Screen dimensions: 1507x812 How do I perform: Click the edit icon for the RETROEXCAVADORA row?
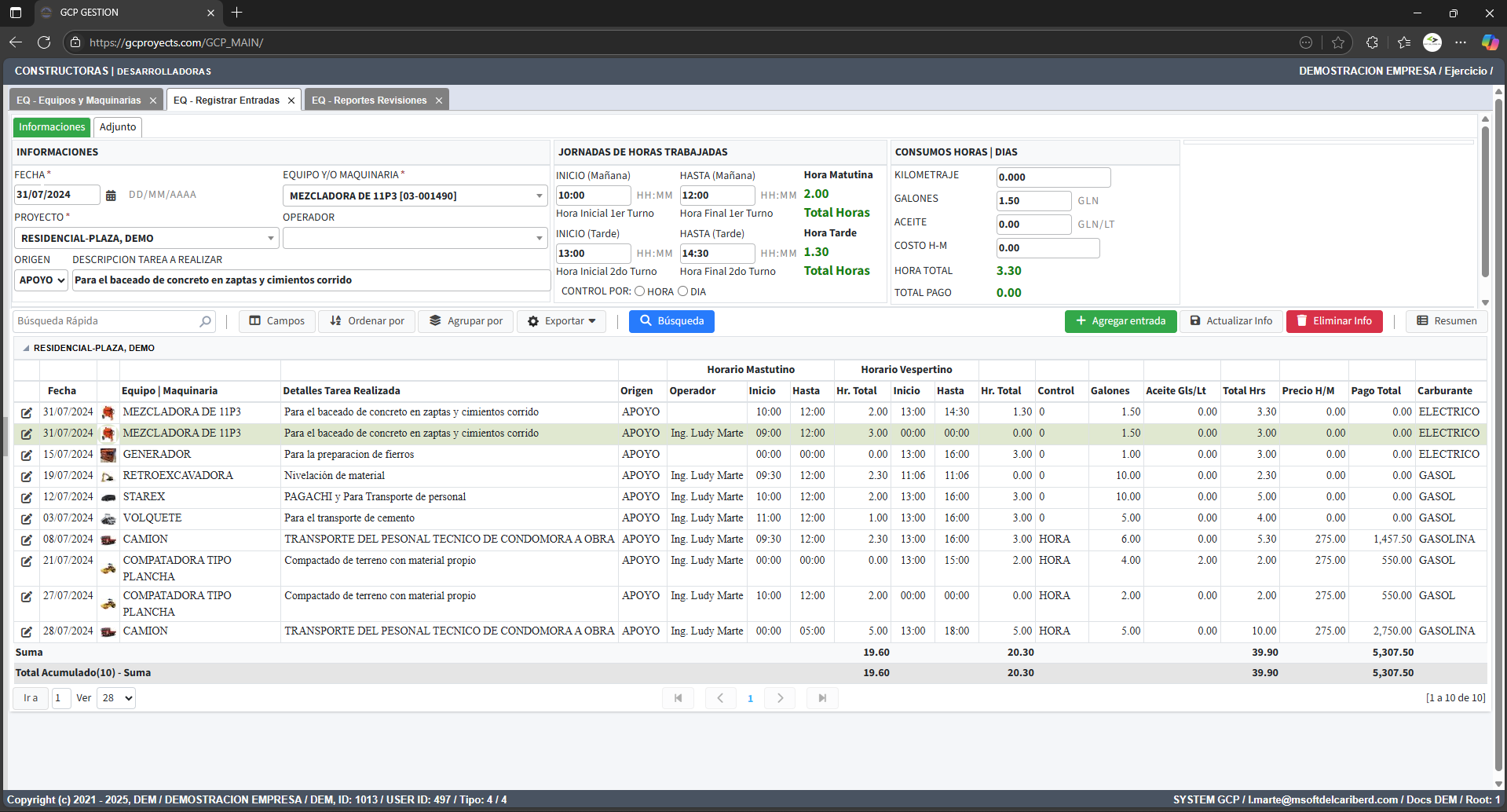[27, 476]
